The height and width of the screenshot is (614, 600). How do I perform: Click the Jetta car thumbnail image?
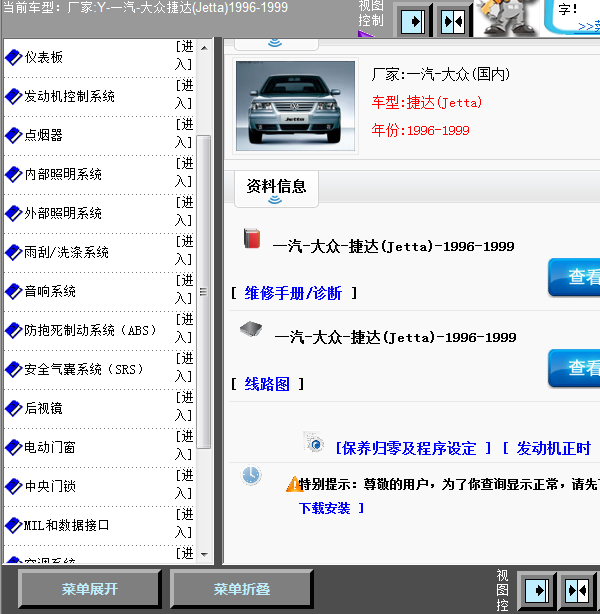coord(296,106)
